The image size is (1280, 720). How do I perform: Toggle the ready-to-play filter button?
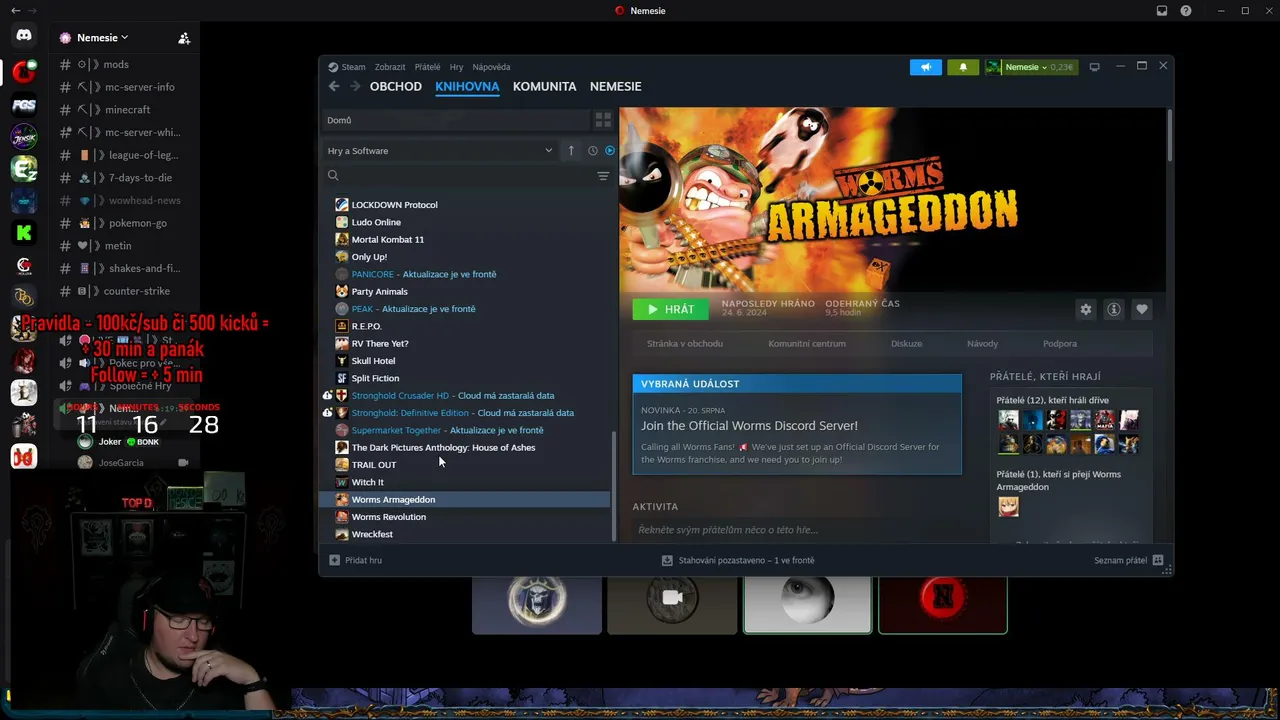click(610, 150)
